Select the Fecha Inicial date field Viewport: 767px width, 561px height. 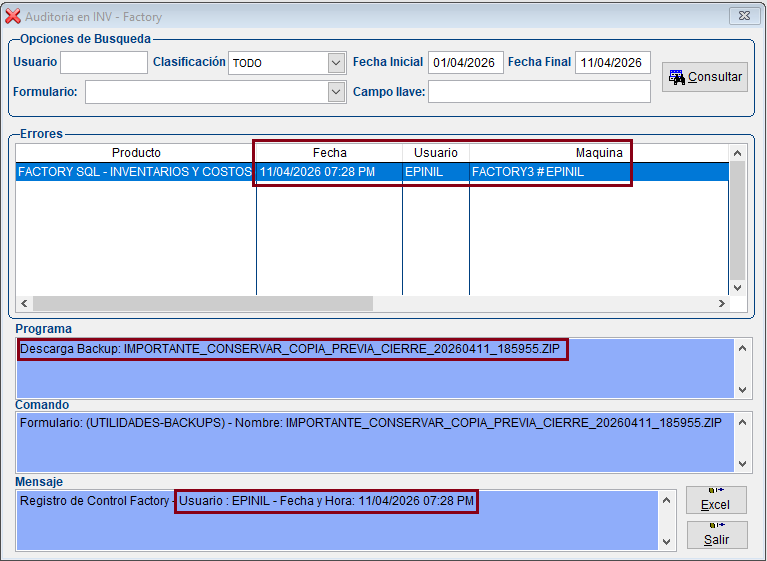pyautogui.click(x=465, y=63)
